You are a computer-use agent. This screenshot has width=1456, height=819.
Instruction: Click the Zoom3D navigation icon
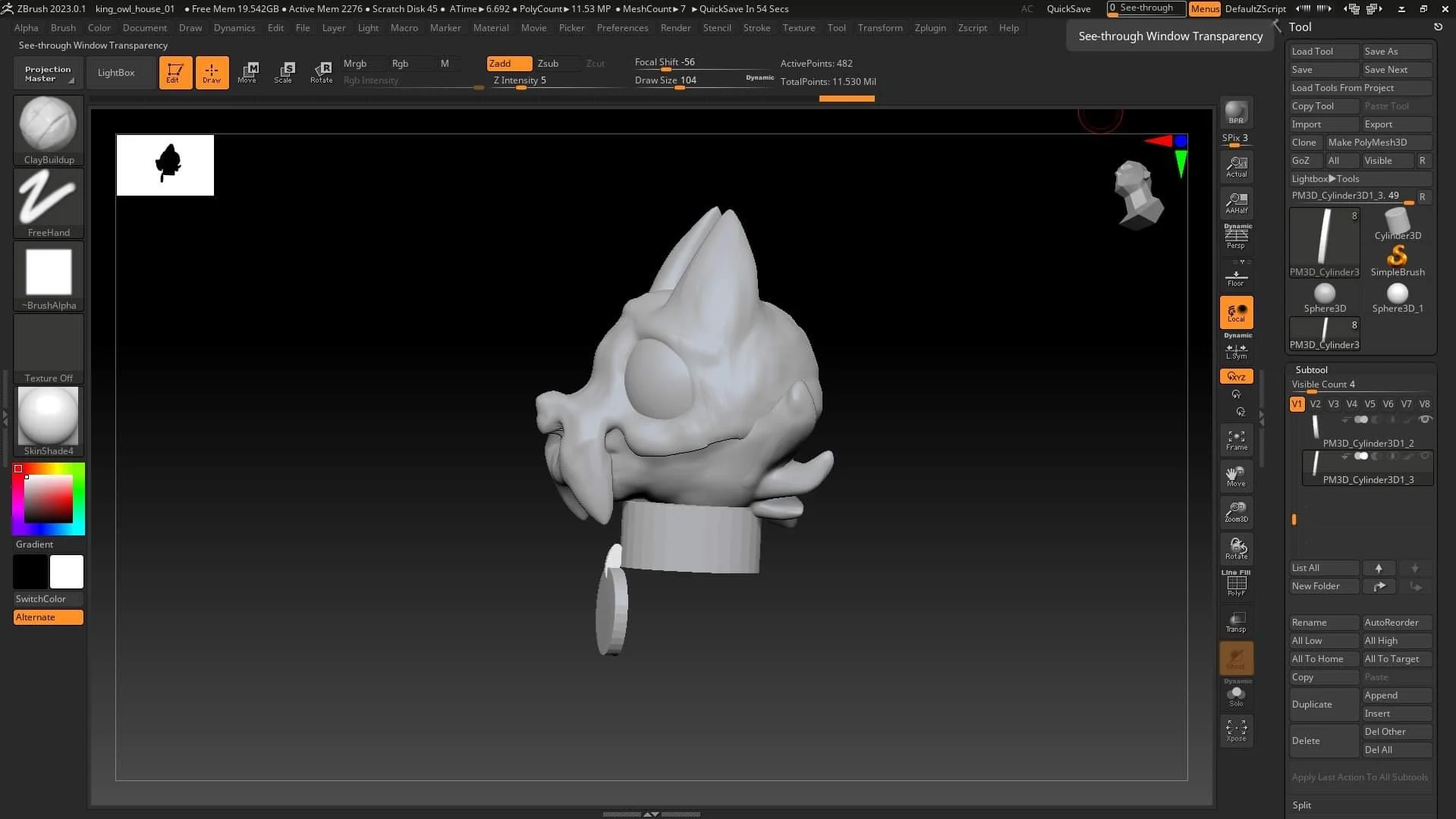1236,513
